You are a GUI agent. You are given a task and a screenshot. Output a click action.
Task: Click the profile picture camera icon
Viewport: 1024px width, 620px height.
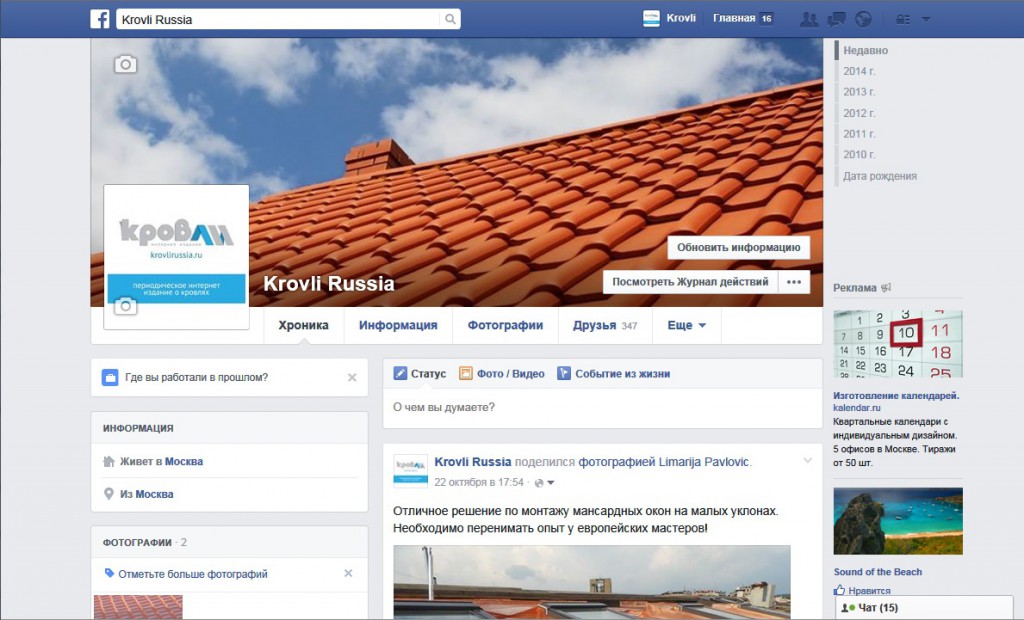point(125,306)
